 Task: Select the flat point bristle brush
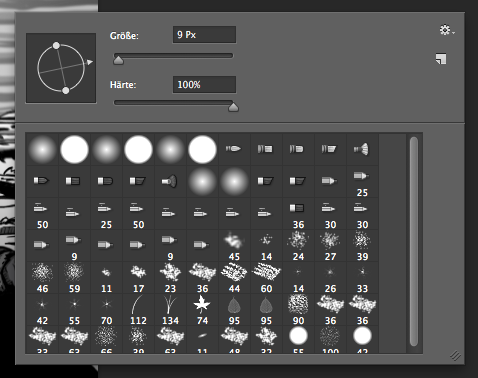(42, 181)
